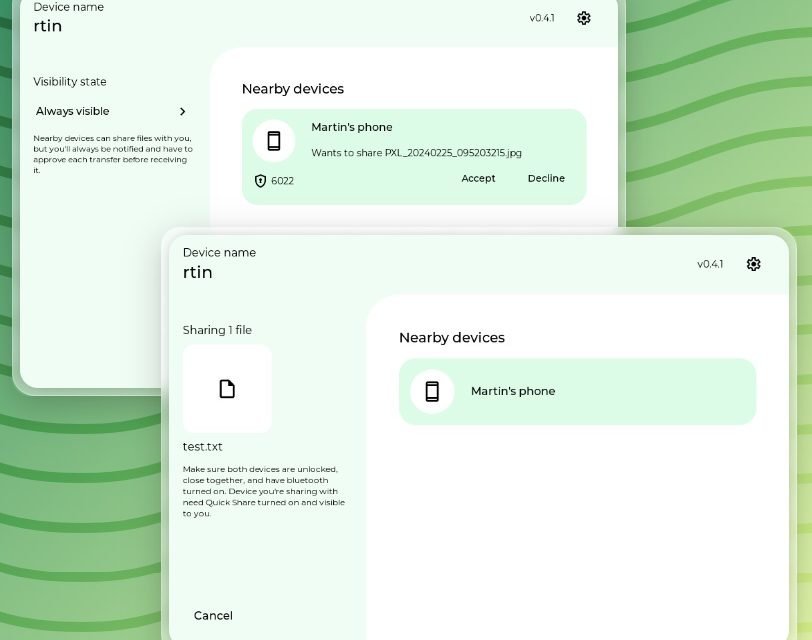Click the v0.4.1 version label
Image resolution: width=812 pixels, height=640 pixels.
click(x=711, y=263)
